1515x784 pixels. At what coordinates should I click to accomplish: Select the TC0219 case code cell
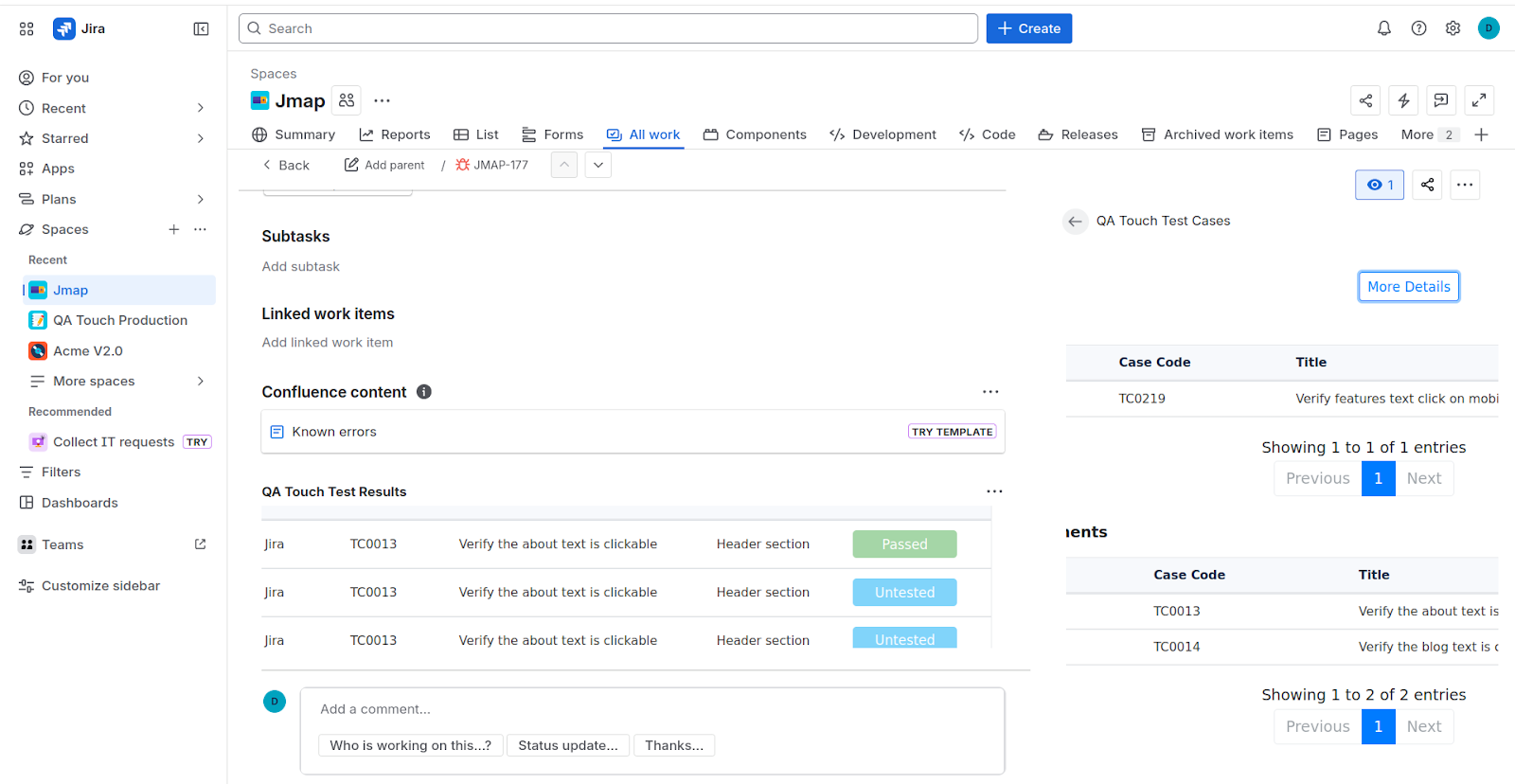[x=1142, y=399]
